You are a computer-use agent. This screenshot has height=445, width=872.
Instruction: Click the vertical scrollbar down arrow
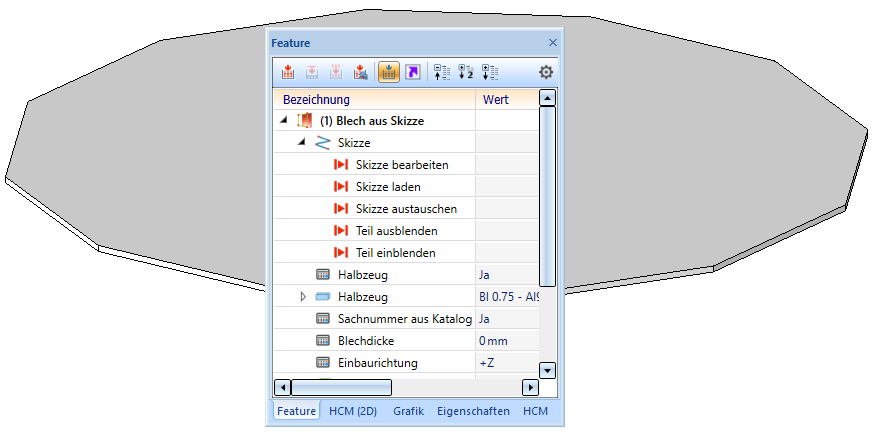(x=547, y=370)
